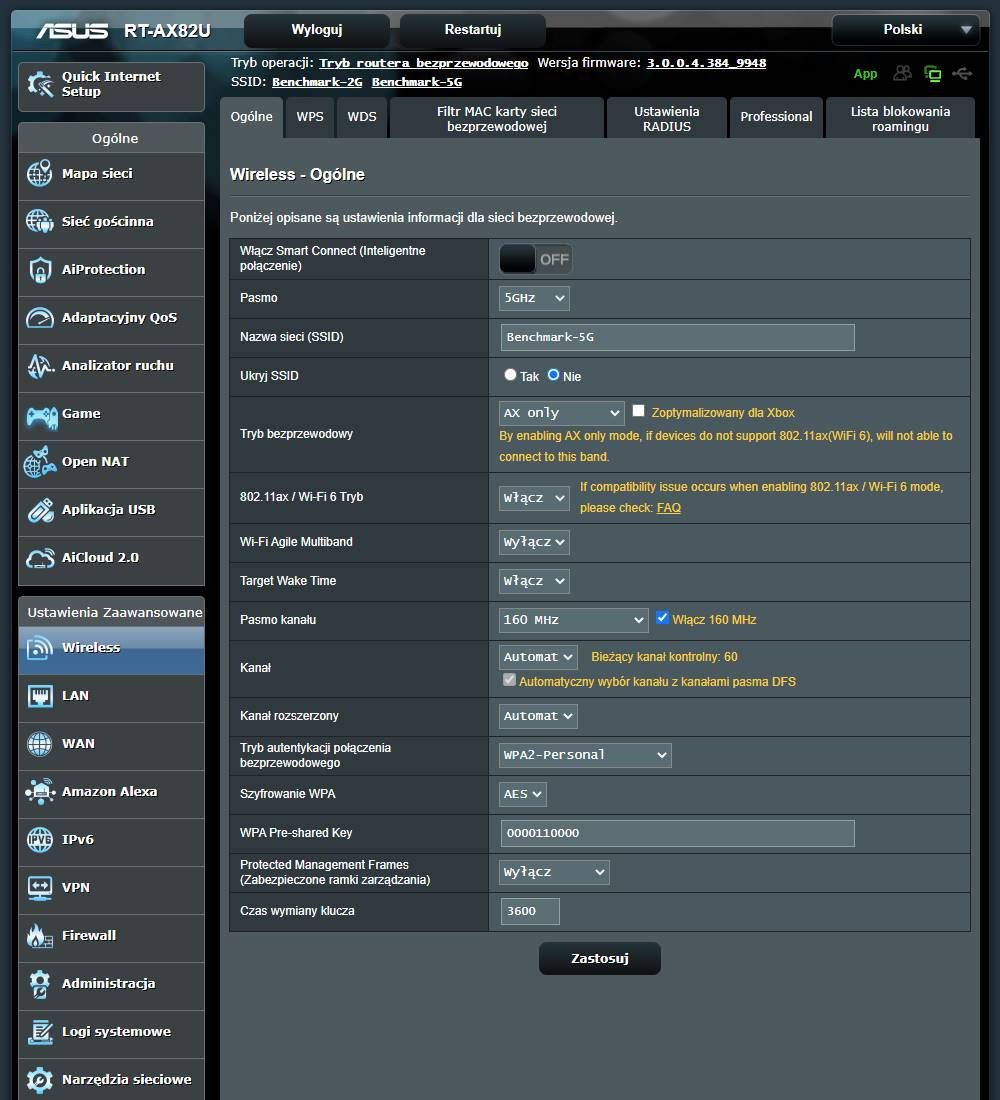Click the Firewall flame icon
Screen dimensions: 1000x1100
(39, 936)
